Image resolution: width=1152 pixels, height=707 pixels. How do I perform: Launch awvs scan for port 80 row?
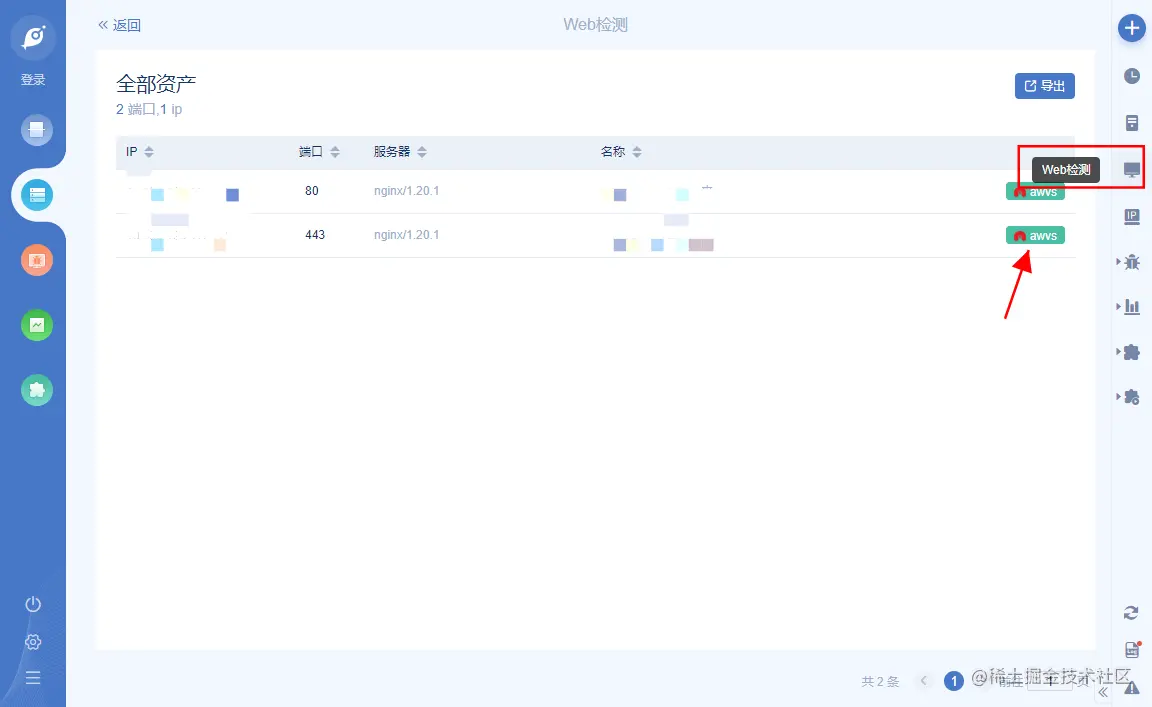[x=1035, y=192]
